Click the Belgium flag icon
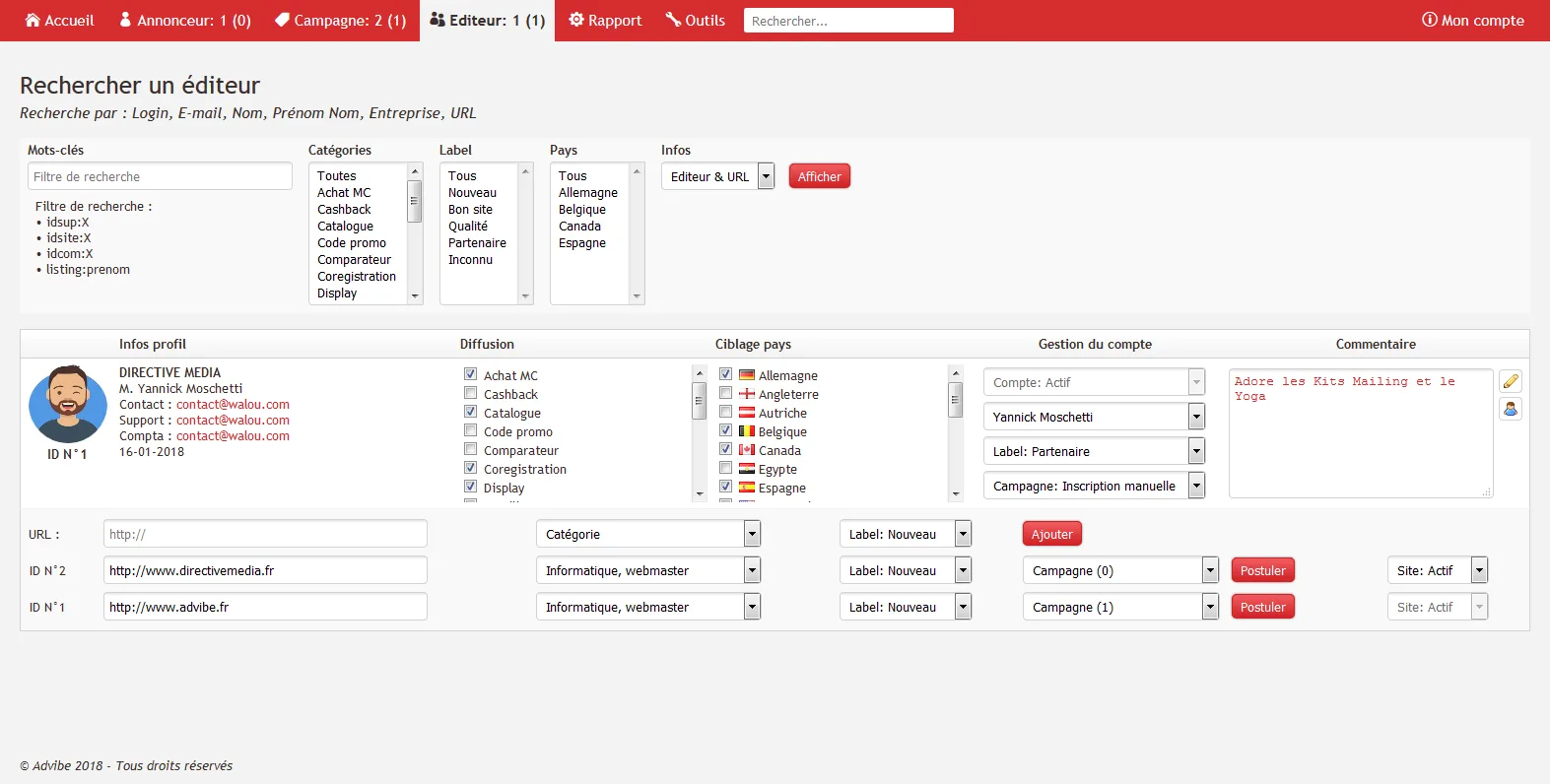Image resolution: width=1550 pixels, height=784 pixels. click(747, 431)
